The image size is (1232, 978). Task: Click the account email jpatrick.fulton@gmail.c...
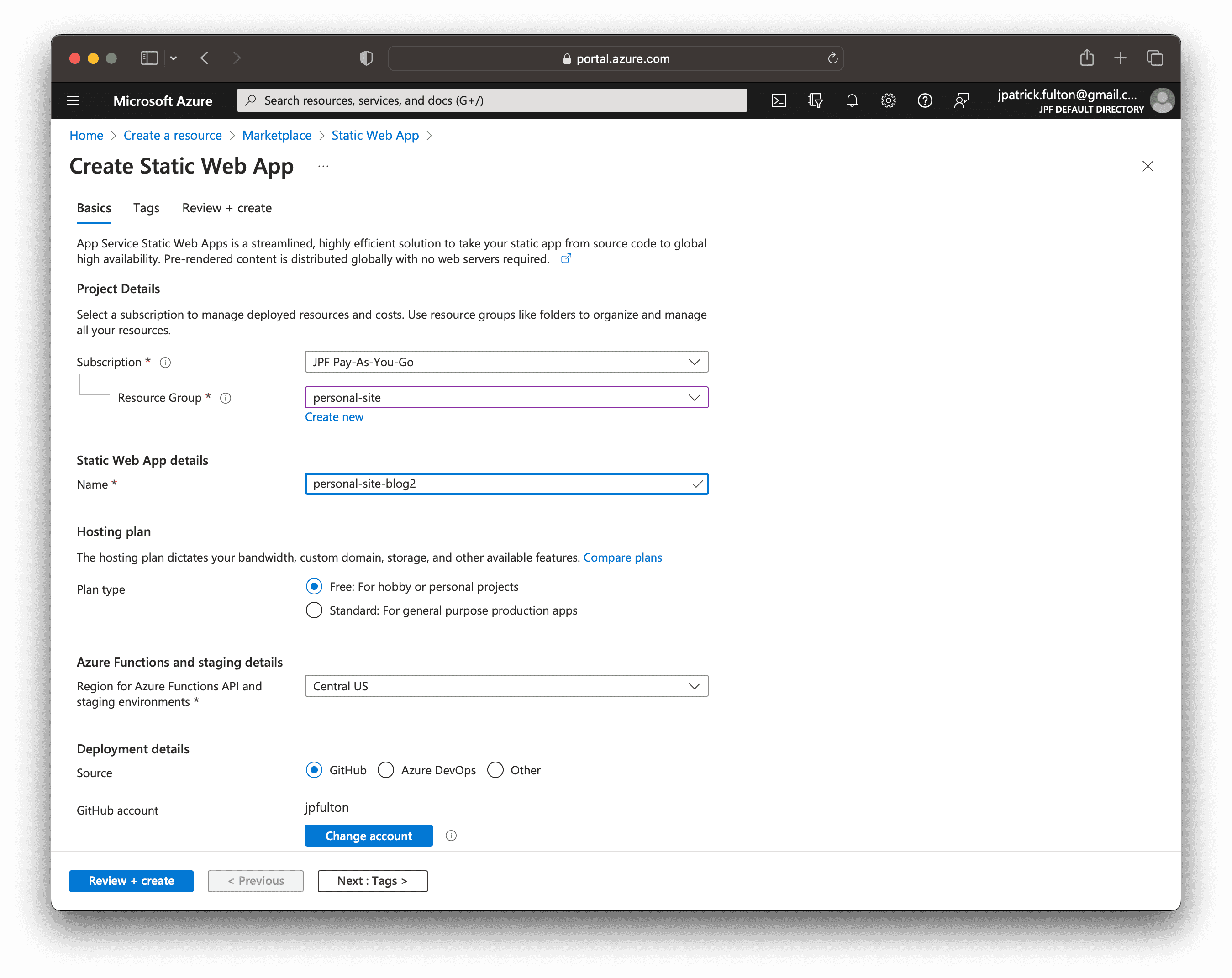point(1067,95)
